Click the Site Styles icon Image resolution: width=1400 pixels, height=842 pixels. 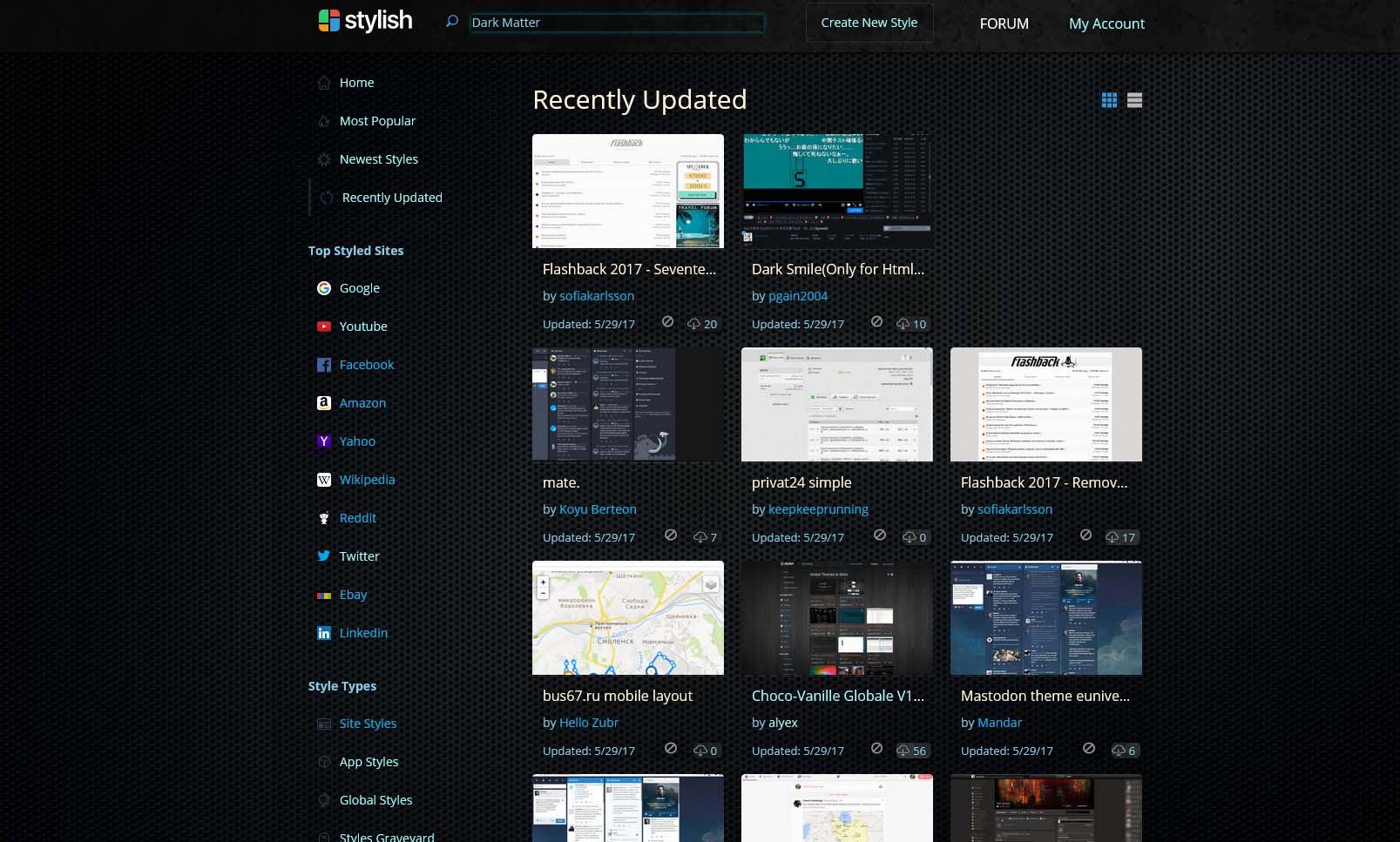324,724
